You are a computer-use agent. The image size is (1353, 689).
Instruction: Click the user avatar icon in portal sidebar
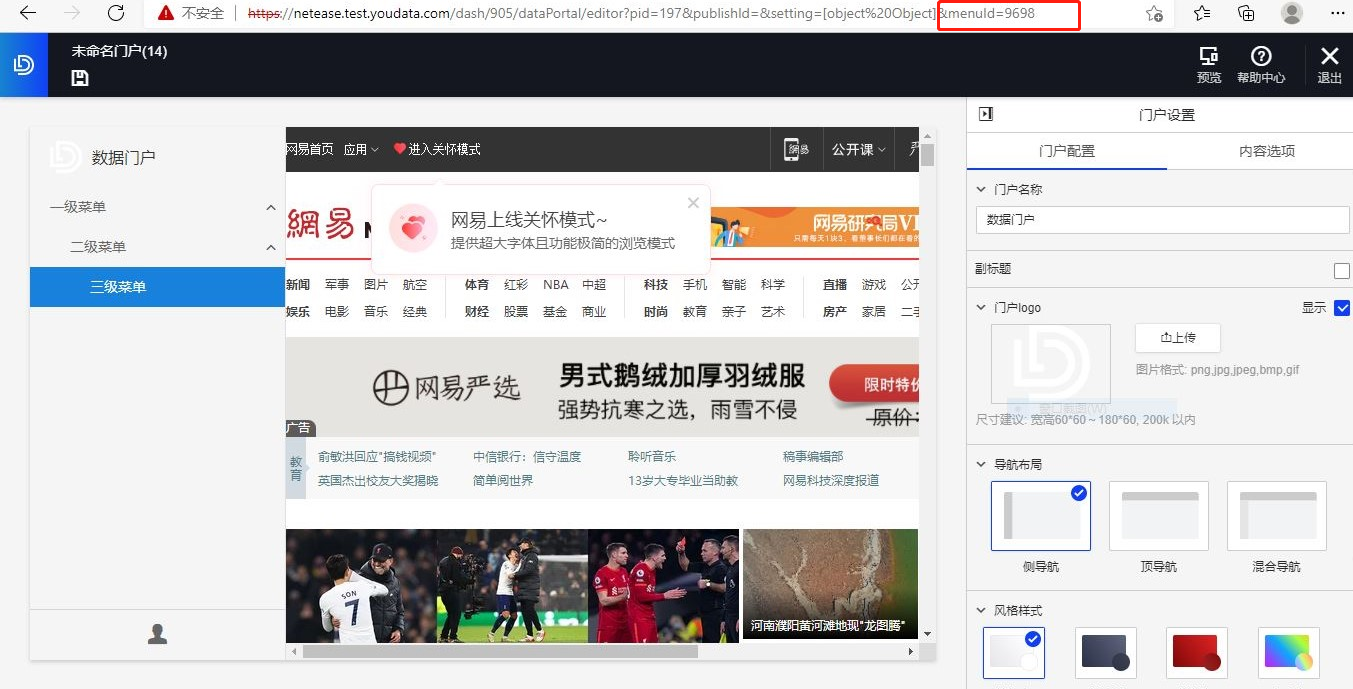[156, 634]
